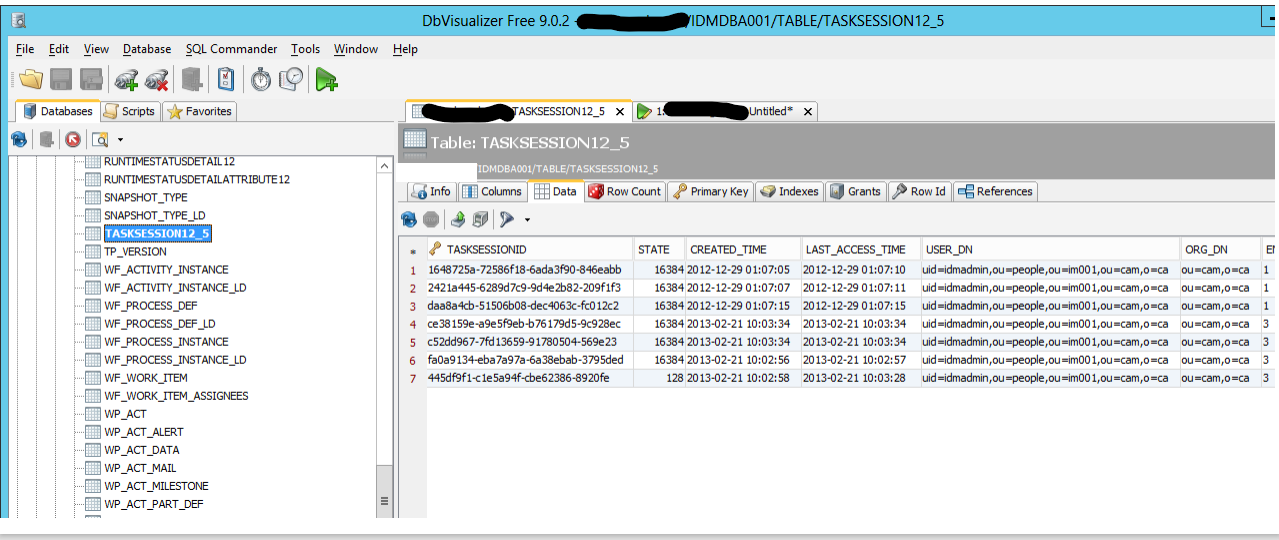Open the Row Id sub-tab

[x=919, y=191]
